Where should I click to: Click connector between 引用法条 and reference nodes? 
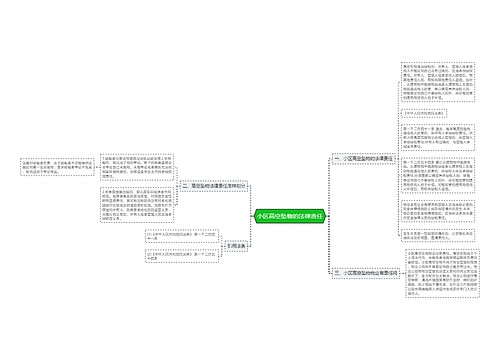coord(222,246)
